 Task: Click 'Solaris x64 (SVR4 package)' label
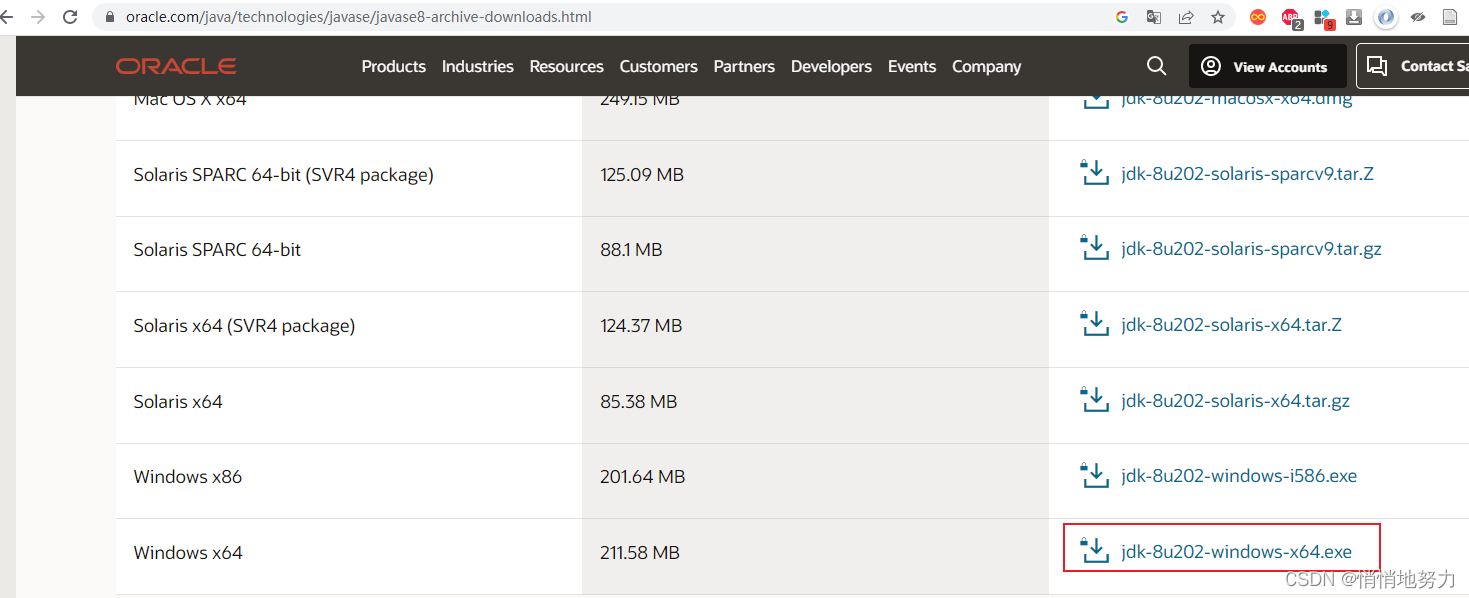click(x=244, y=325)
